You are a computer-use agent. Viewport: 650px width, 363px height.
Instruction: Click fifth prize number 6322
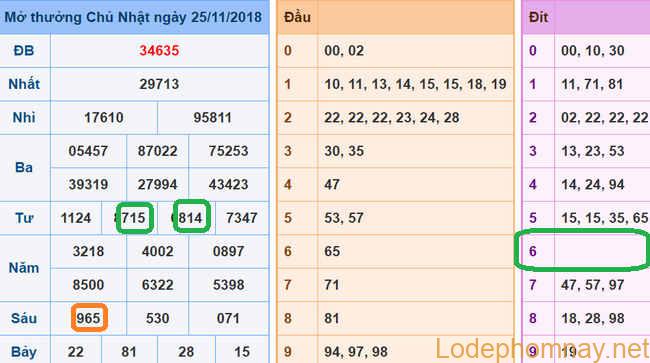(x=158, y=285)
